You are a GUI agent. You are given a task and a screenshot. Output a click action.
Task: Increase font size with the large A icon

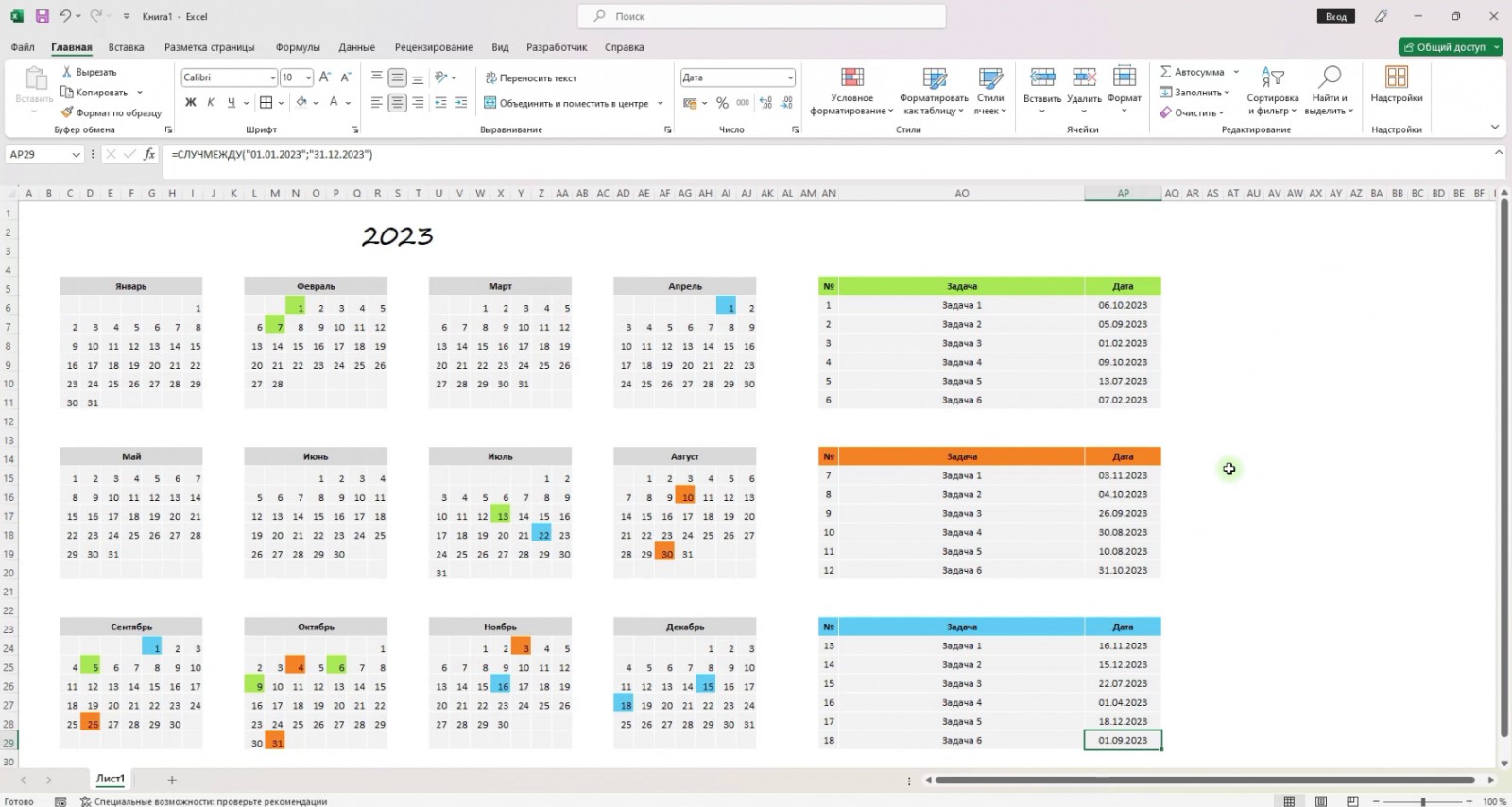coord(325,77)
